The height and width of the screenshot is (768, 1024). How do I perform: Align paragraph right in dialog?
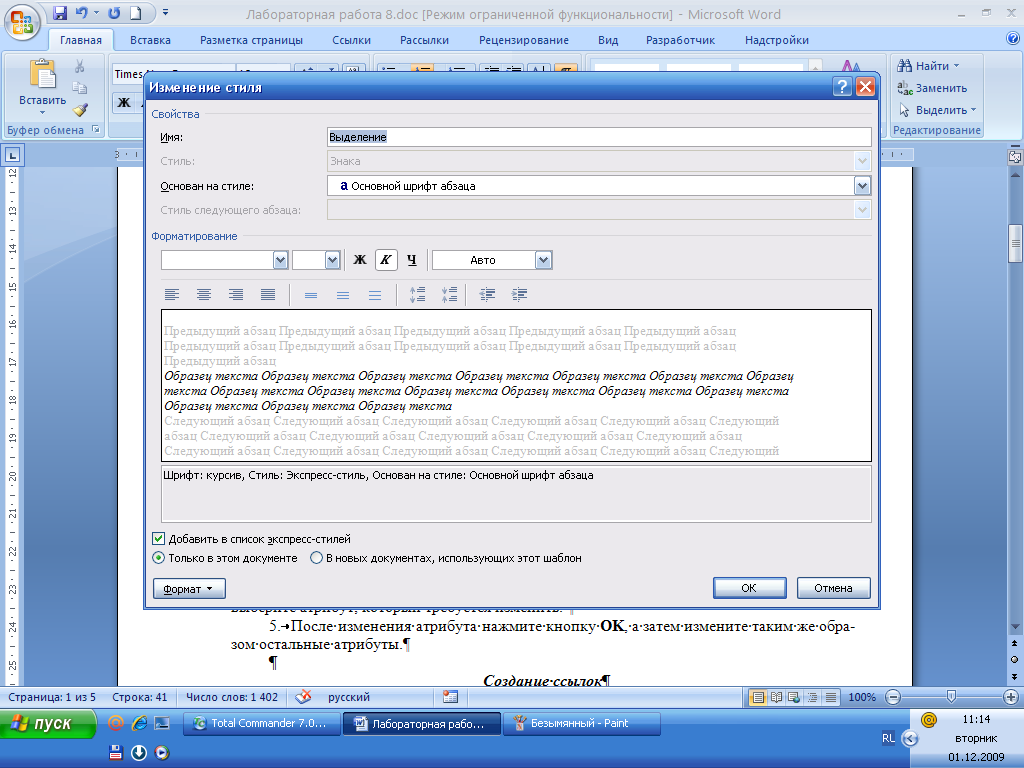pos(236,295)
